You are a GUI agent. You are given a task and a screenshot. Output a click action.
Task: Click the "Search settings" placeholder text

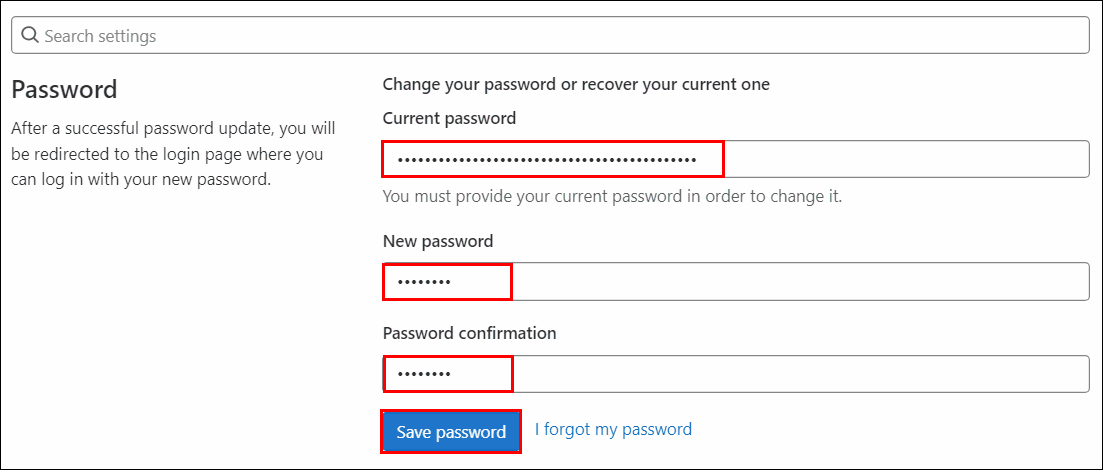click(100, 36)
